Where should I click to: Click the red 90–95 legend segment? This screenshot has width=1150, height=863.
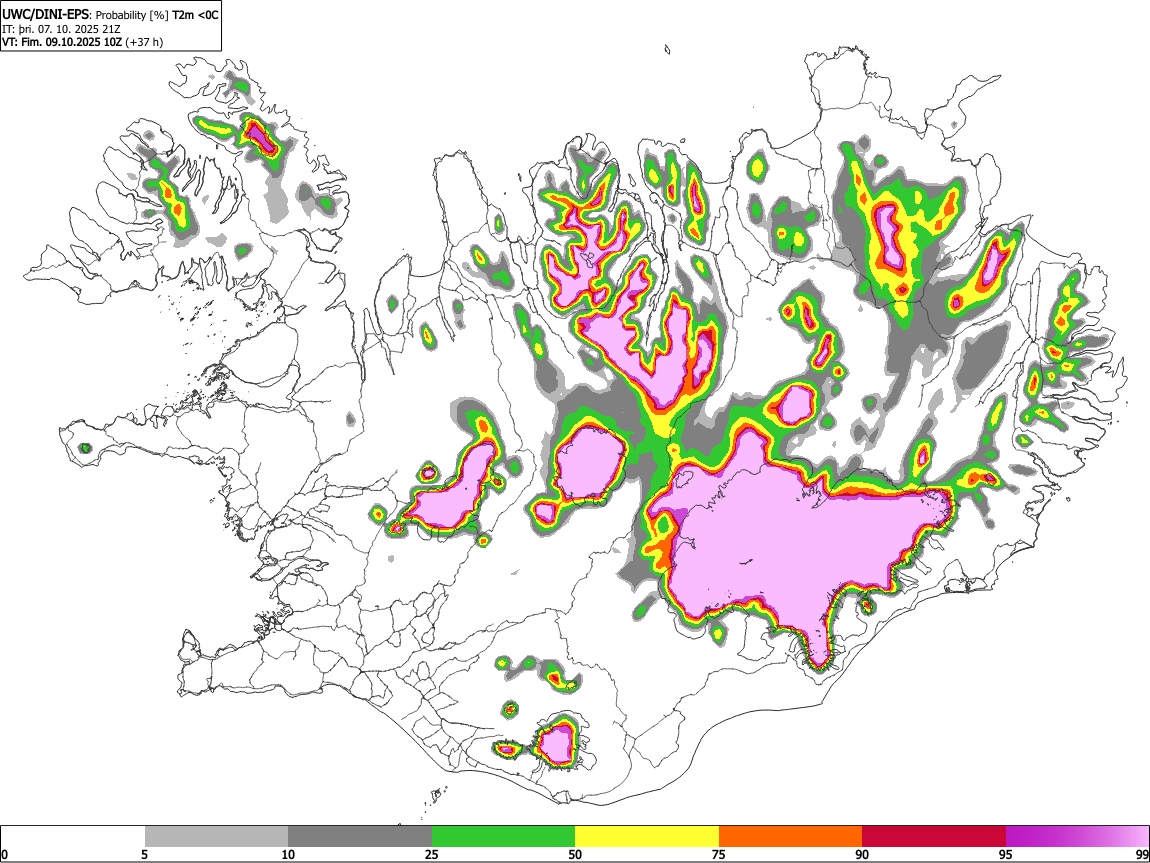934,837
